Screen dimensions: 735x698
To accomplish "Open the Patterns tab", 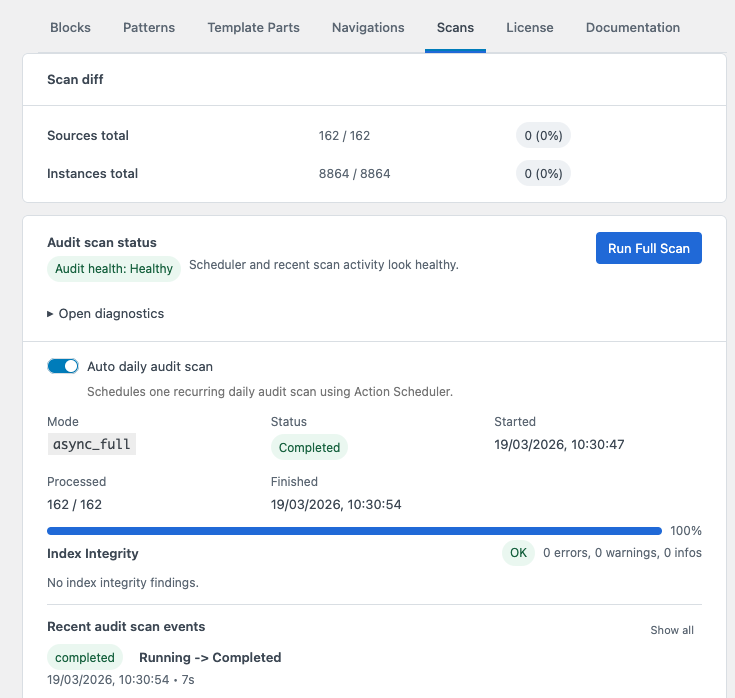I will (x=149, y=28).
